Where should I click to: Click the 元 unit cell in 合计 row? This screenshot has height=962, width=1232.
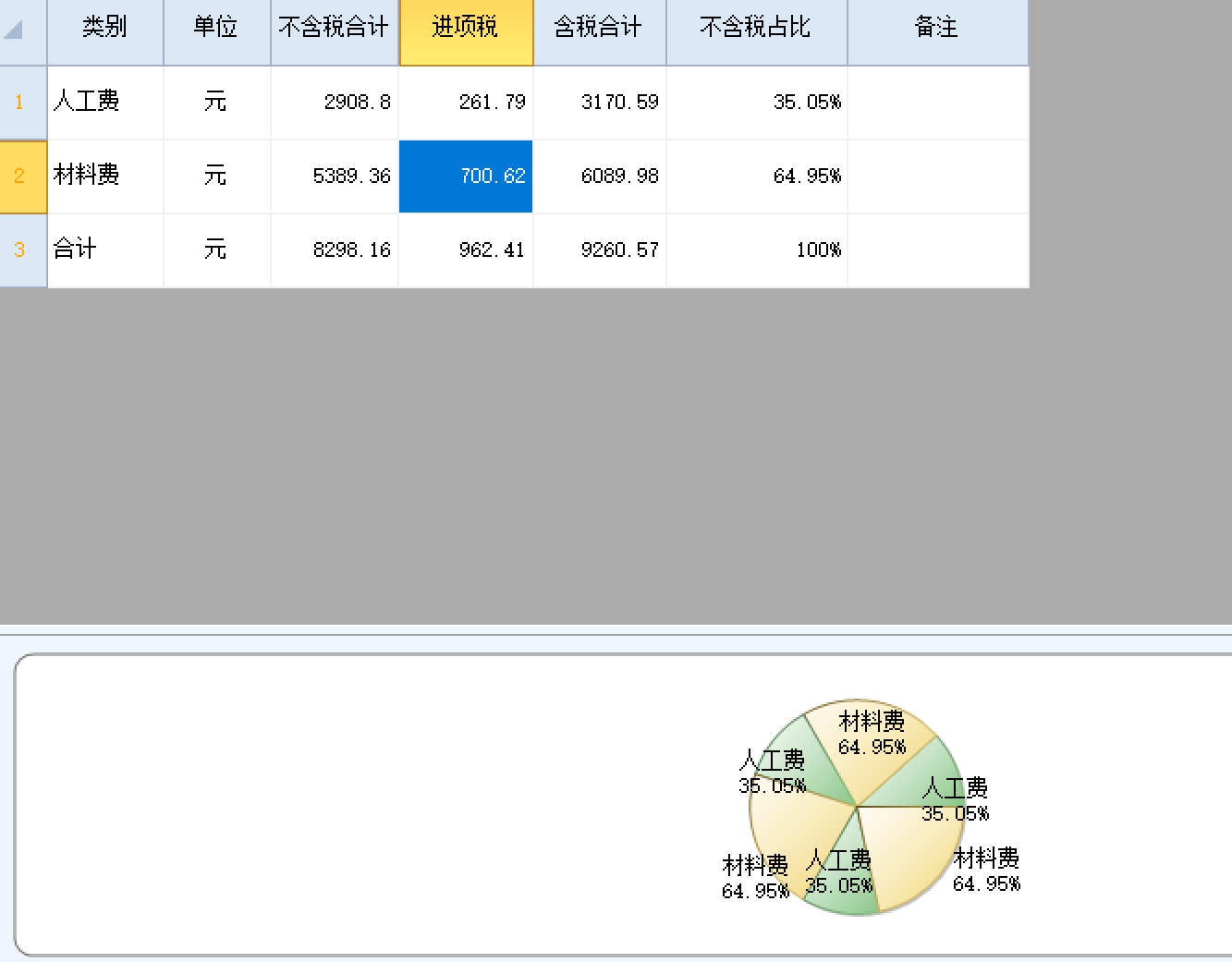(217, 250)
